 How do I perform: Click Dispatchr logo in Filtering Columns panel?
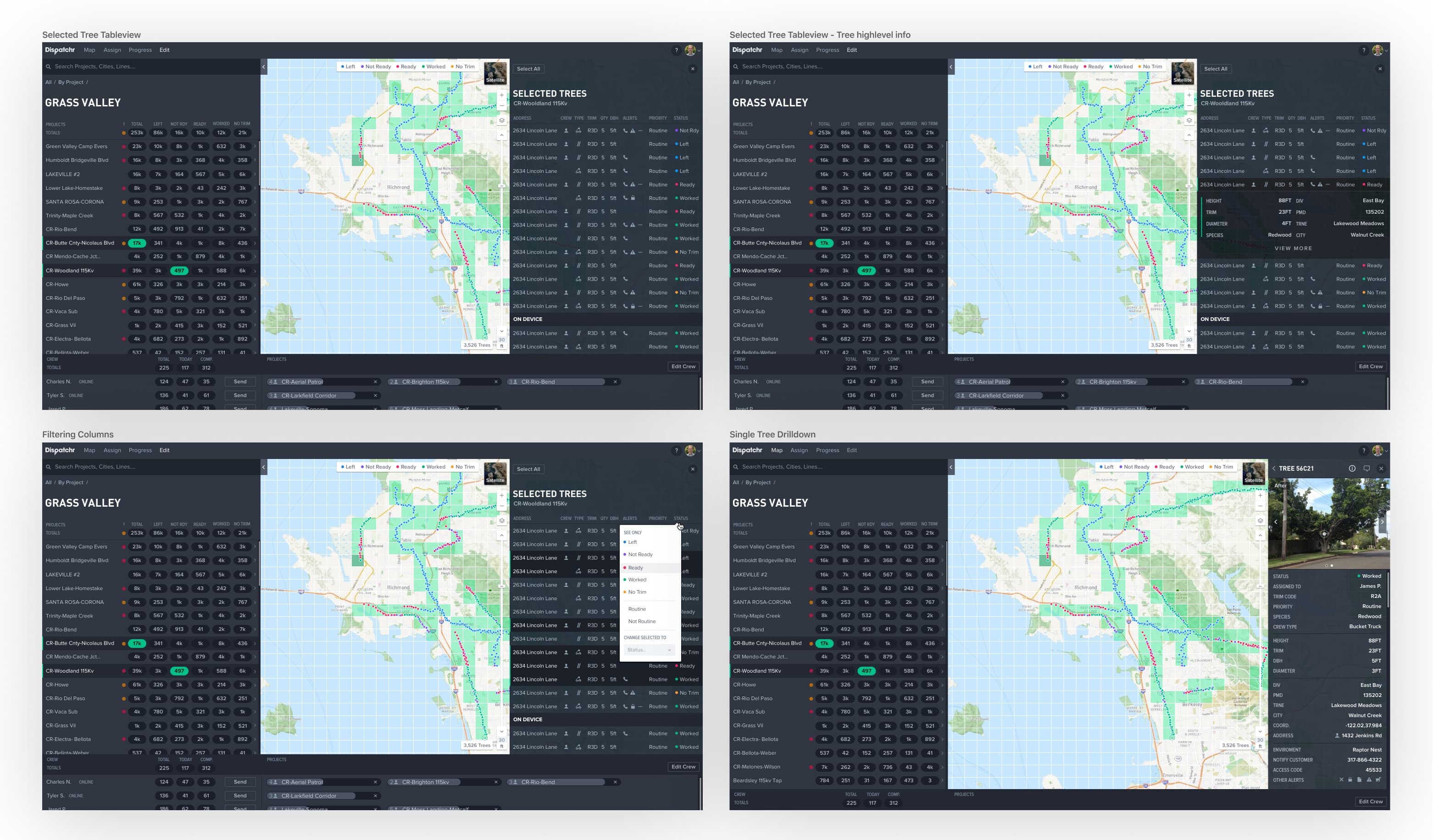click(60, 450)
